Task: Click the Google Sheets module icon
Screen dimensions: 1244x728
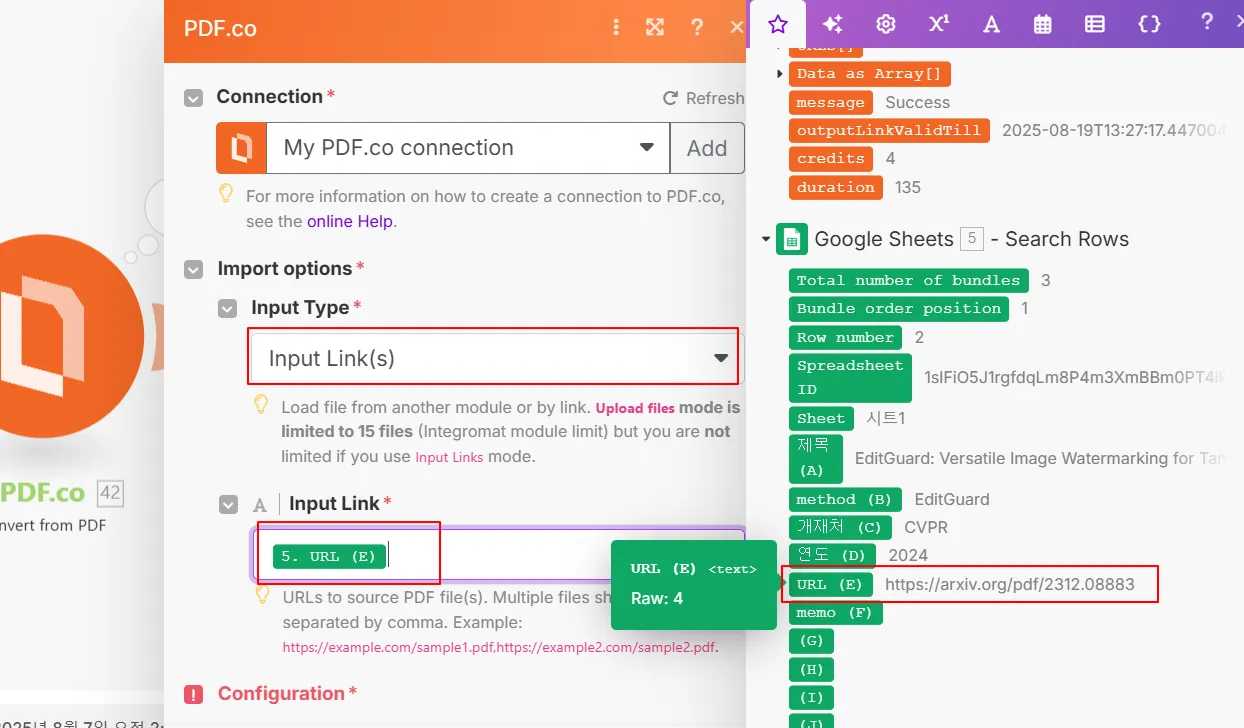Action: click(792, 239)
